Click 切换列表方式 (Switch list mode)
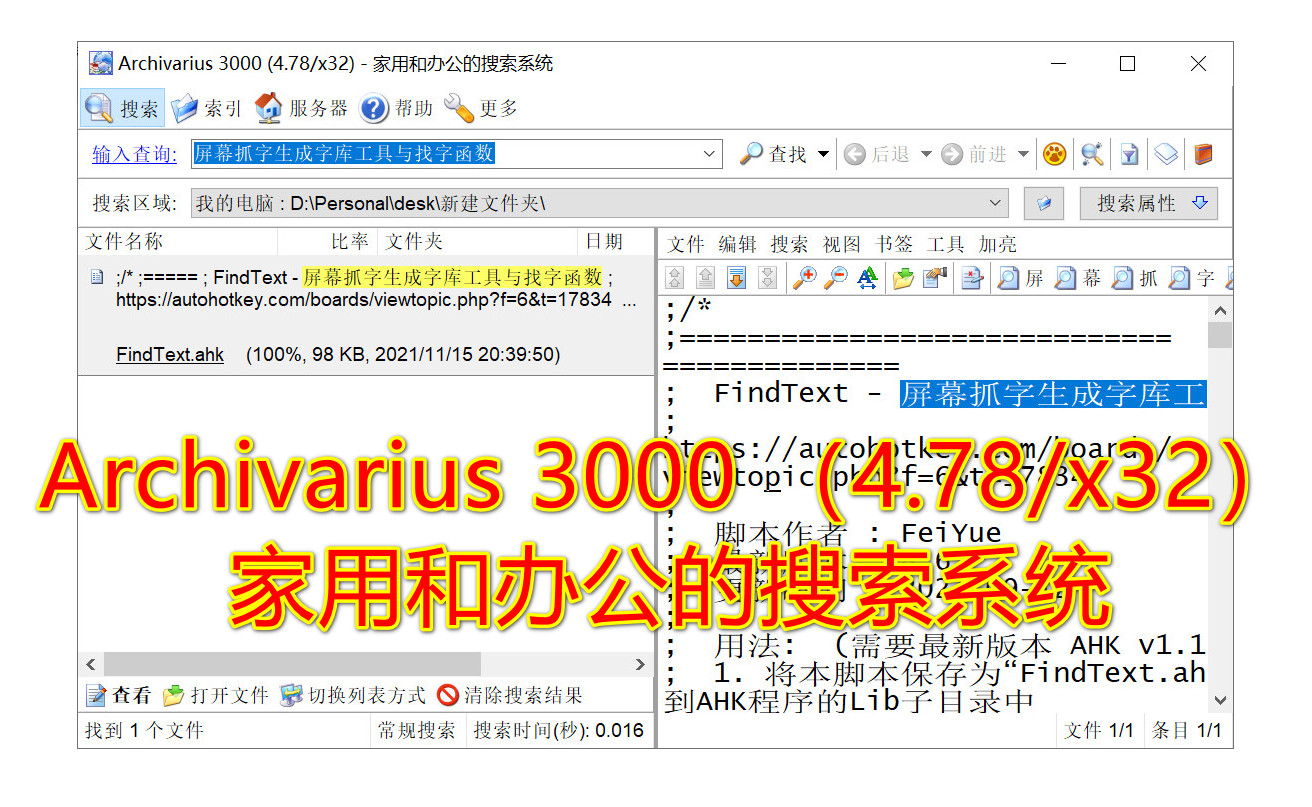The width and height of the screenshot is (1312, 807). 352,695
